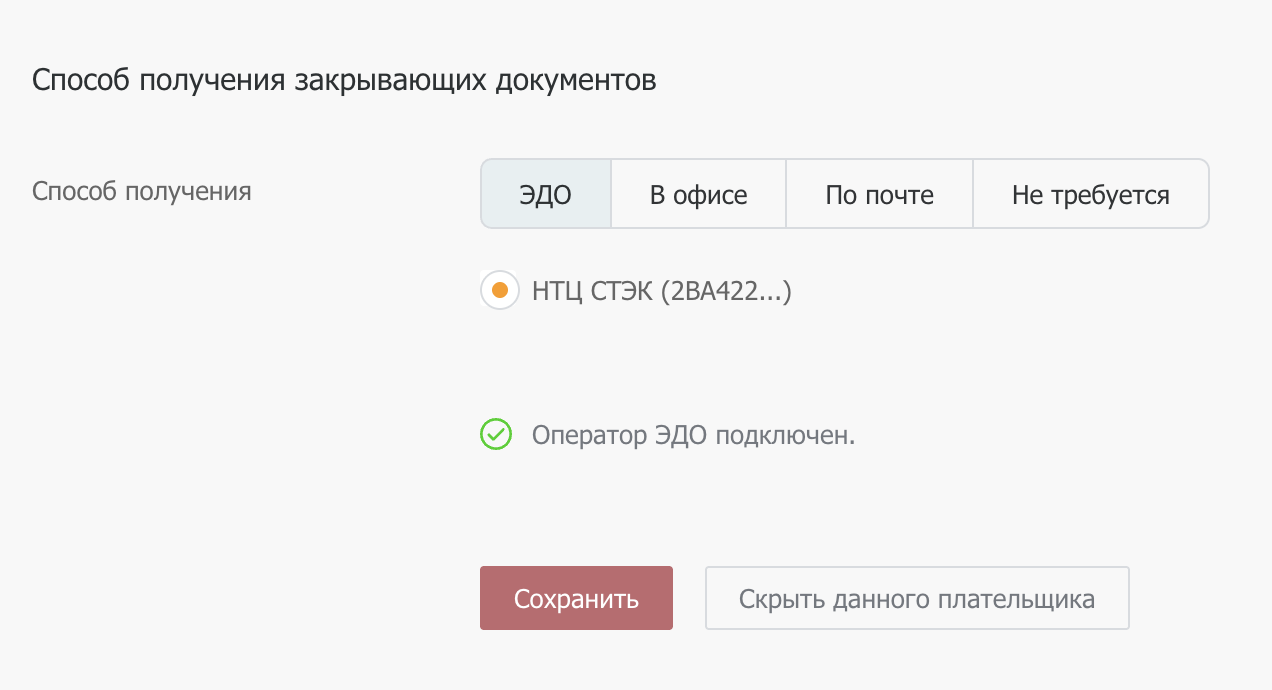Select the НТЦ СТЭК radio button

(x=500, y=291)
